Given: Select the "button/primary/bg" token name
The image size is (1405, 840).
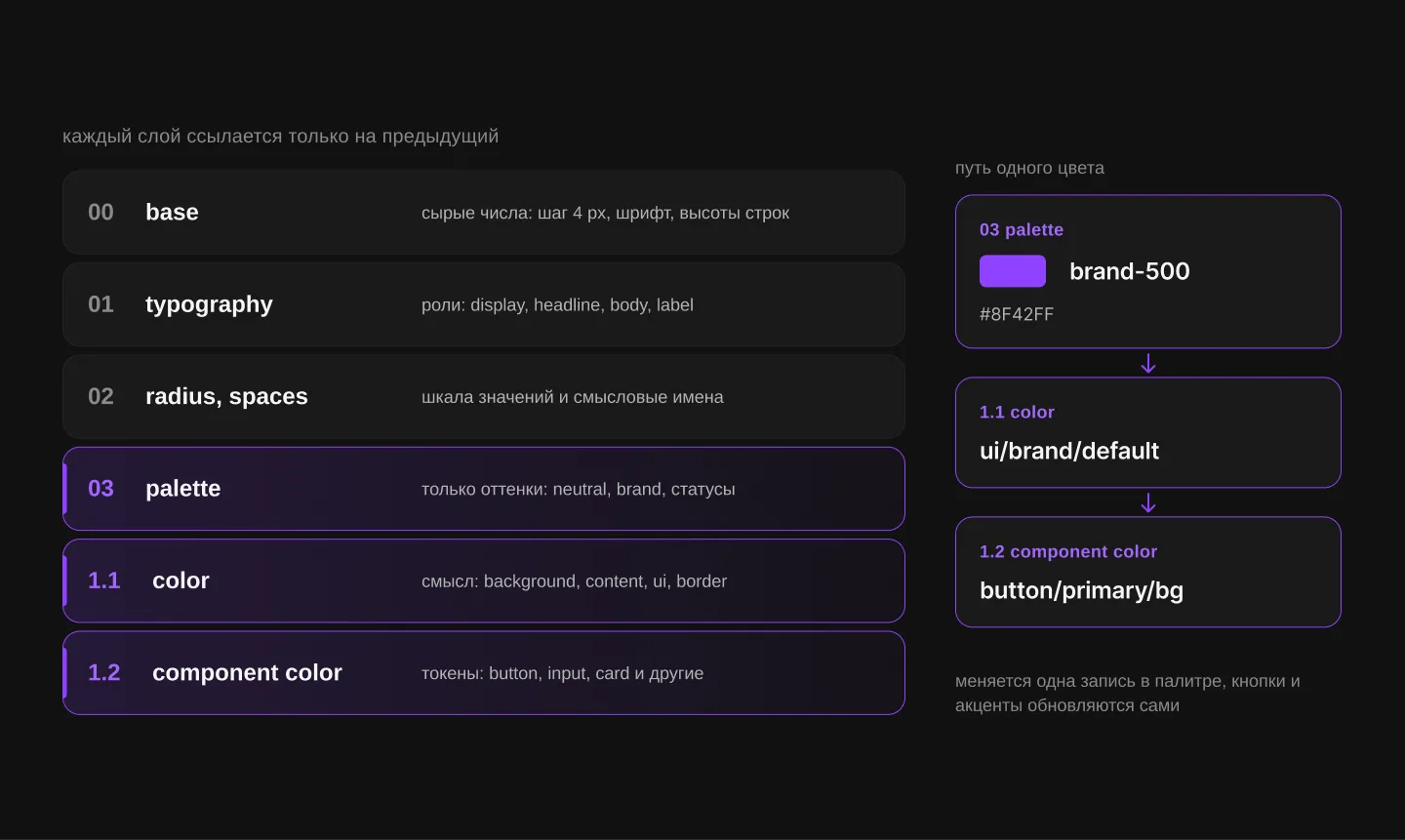Looking at the screenshot, I should pos(1081,590).
